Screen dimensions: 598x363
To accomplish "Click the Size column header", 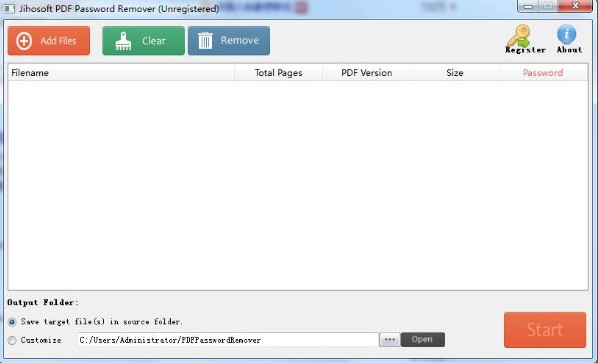I will pos(455,72).
